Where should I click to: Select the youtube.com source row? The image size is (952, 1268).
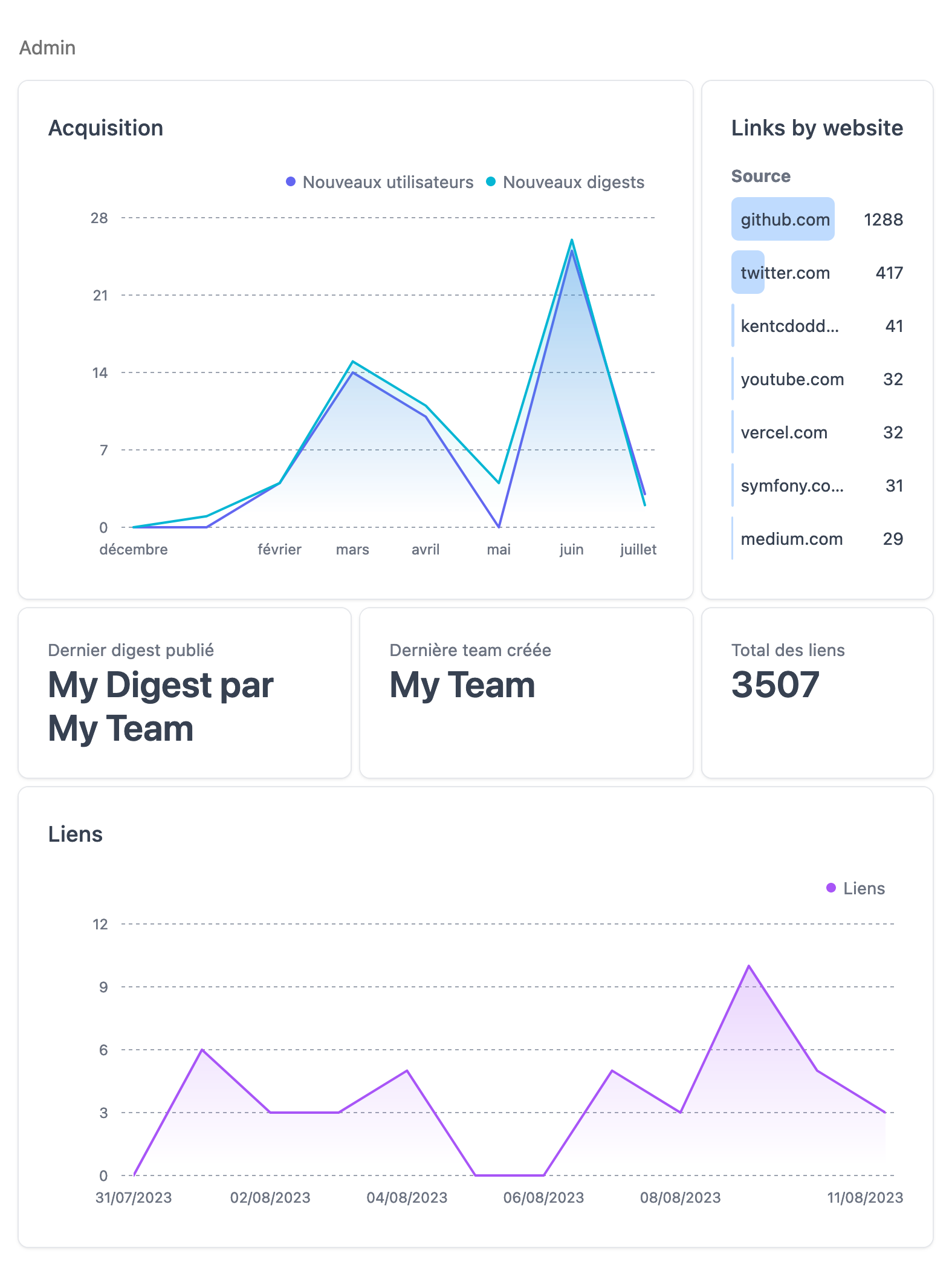tap(817, 379)
